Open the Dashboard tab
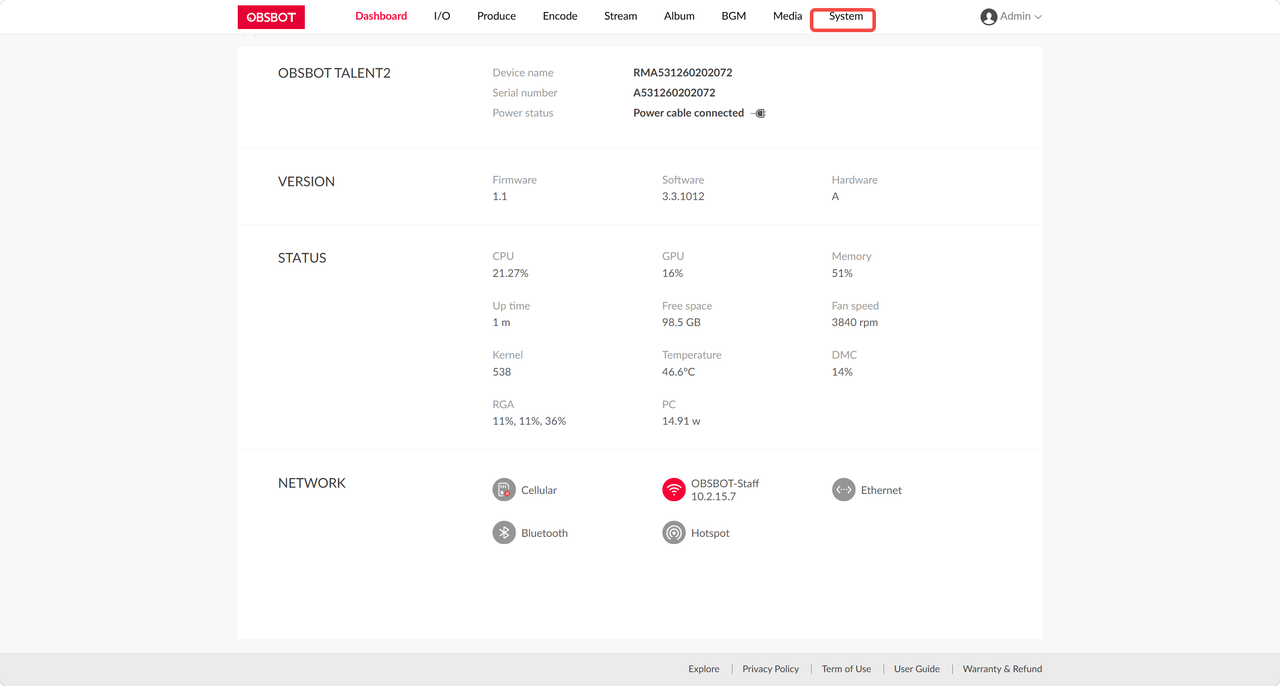The width and height of the screenshot is (1280, 686). 381,16
